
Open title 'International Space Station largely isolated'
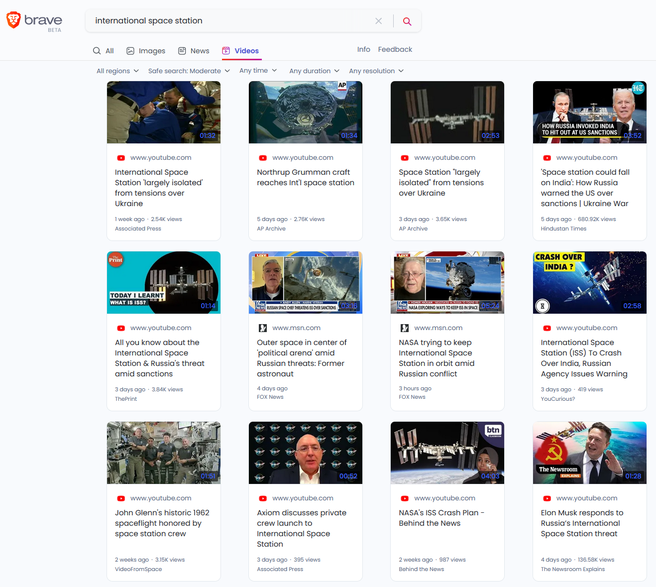159,188
